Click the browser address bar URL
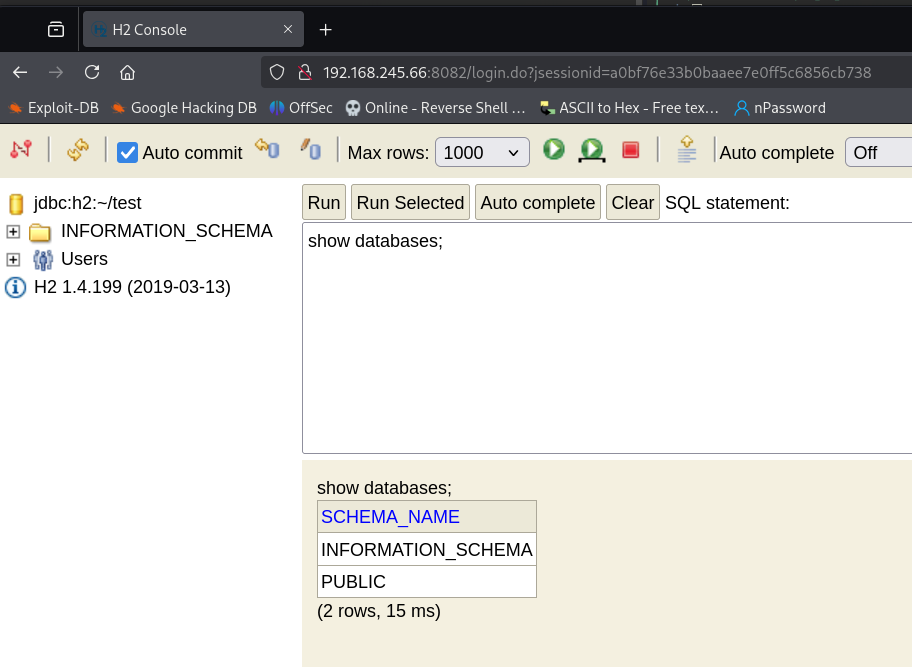Screen dimensions: 912x667 coord(597,73)
